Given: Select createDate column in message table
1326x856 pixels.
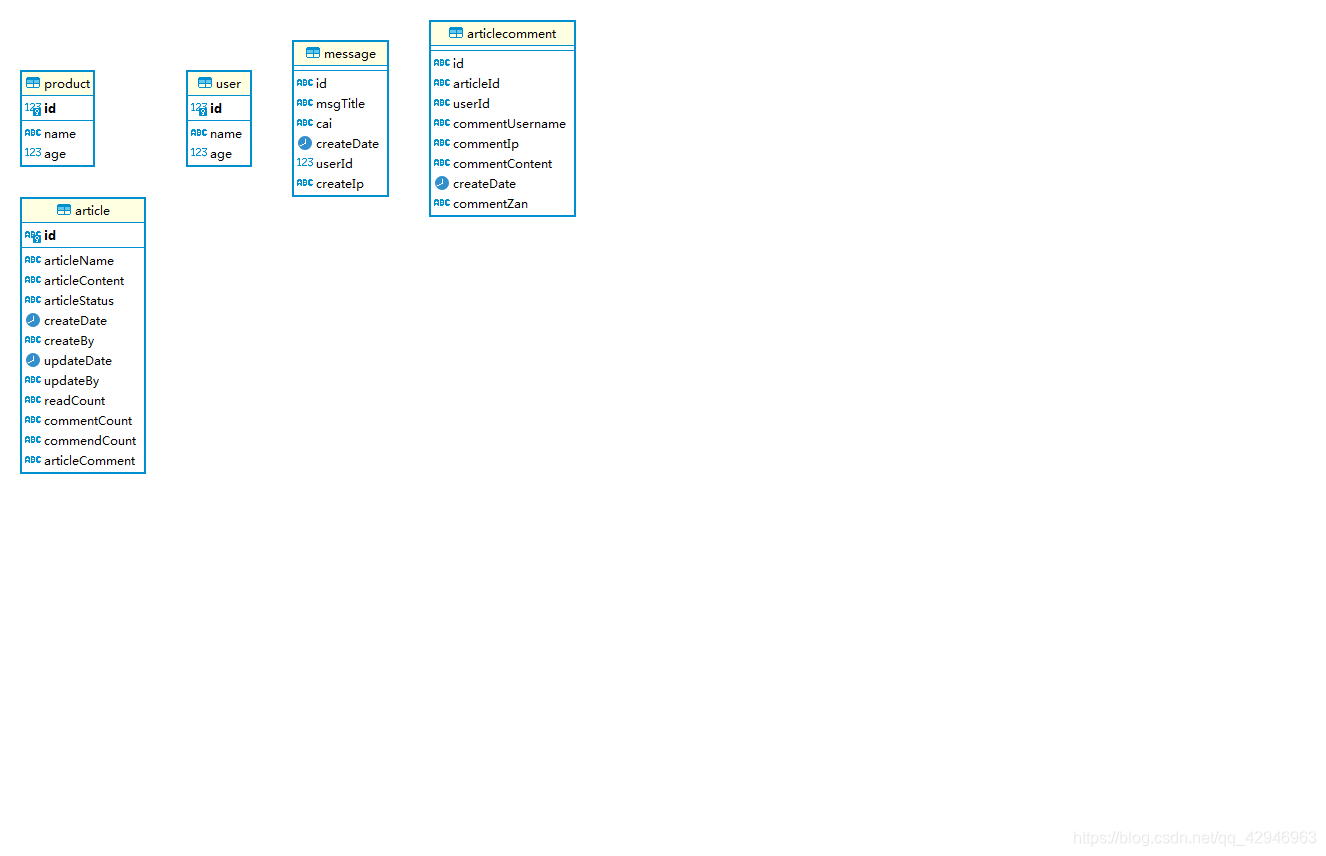Looking at the screenshot, I should (x=340, y=143).
